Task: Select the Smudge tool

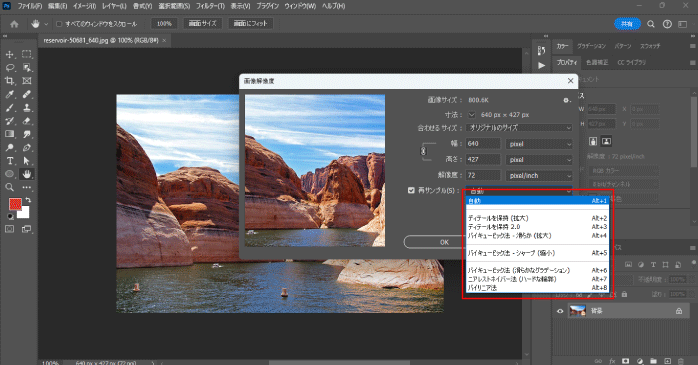Action: coord(27,134)
